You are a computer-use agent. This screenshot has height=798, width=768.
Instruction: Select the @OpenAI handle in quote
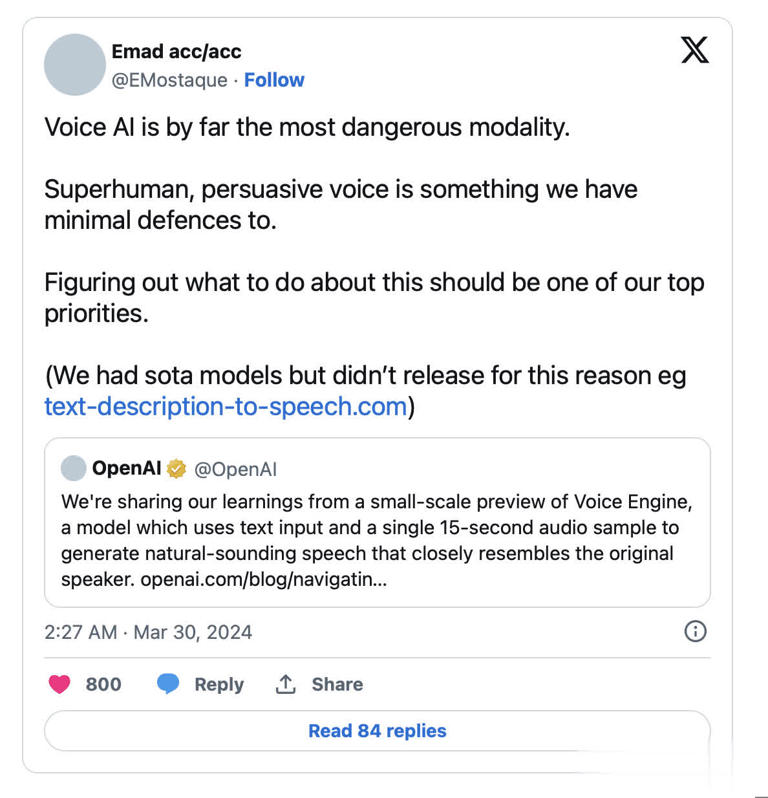tap(235, 468)
